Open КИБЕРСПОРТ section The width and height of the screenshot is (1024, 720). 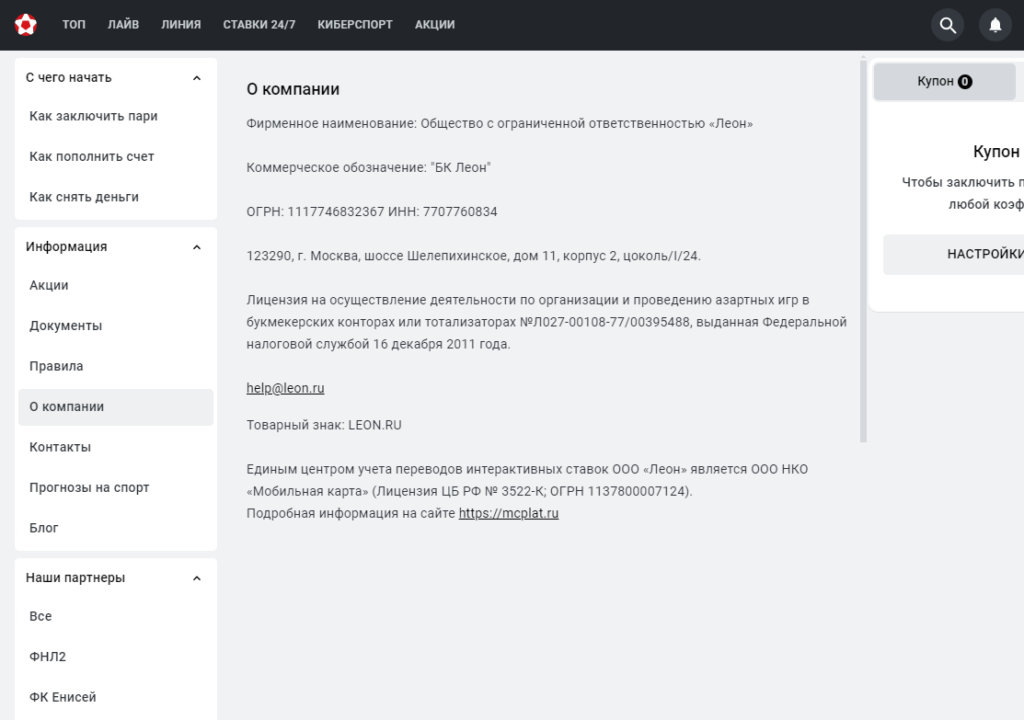355,25
